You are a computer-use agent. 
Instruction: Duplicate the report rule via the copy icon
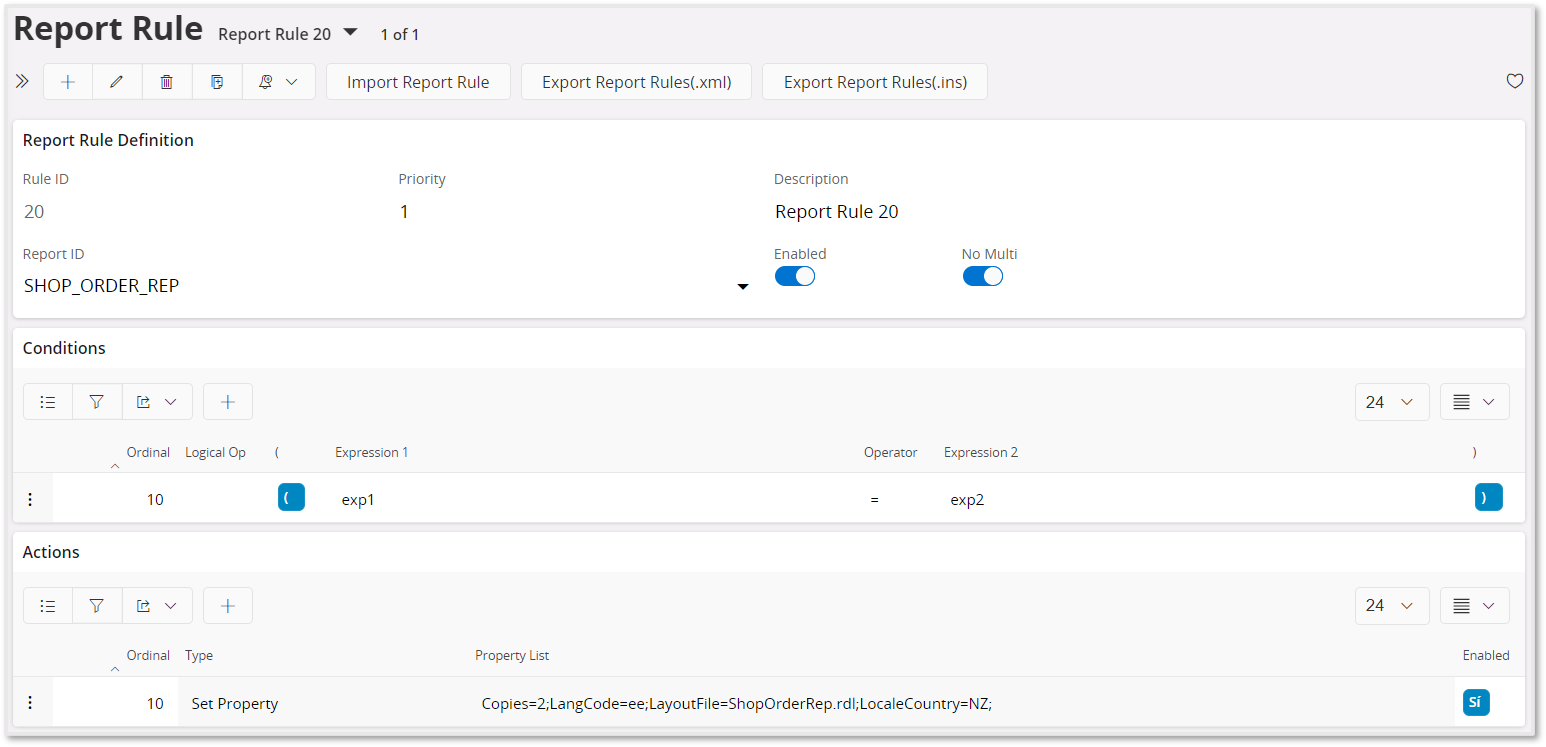(x=217, y=81)
